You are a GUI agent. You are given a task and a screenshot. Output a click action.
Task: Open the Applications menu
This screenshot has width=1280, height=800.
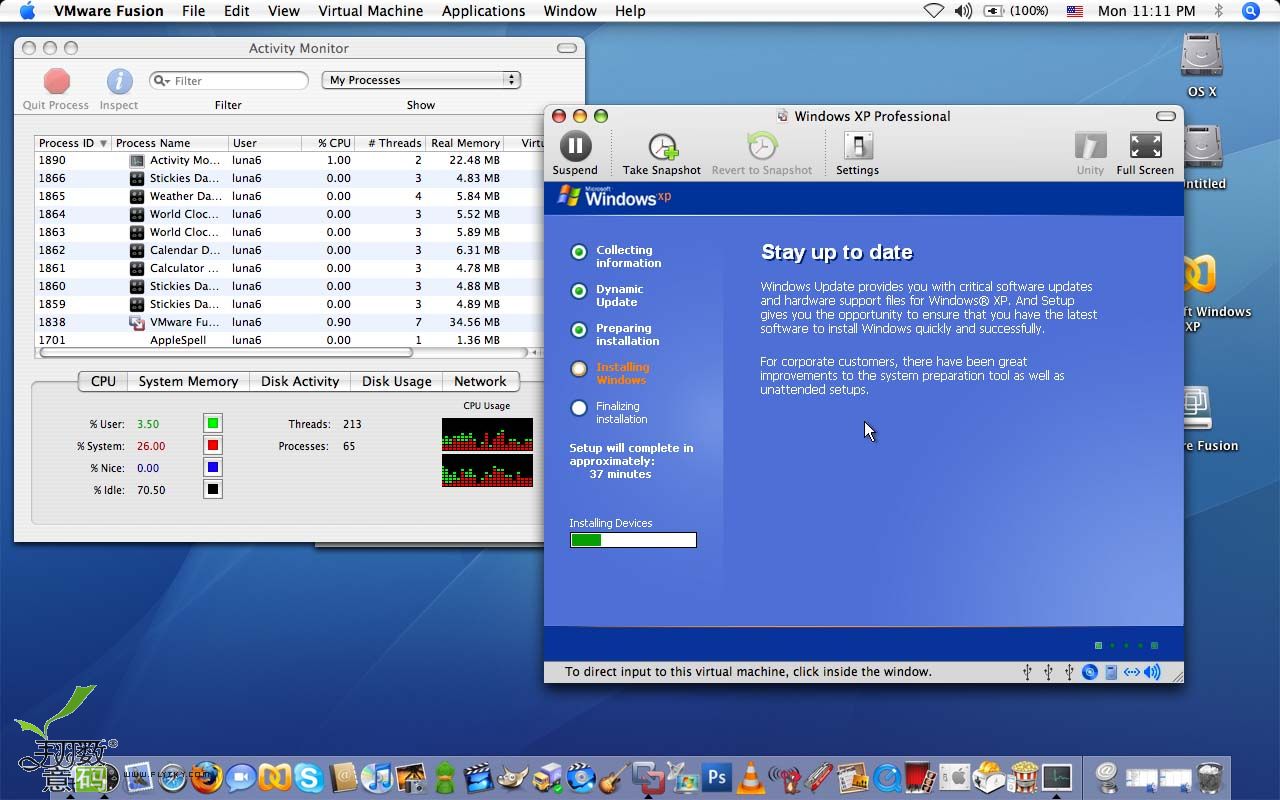click(x=483, y=11)
